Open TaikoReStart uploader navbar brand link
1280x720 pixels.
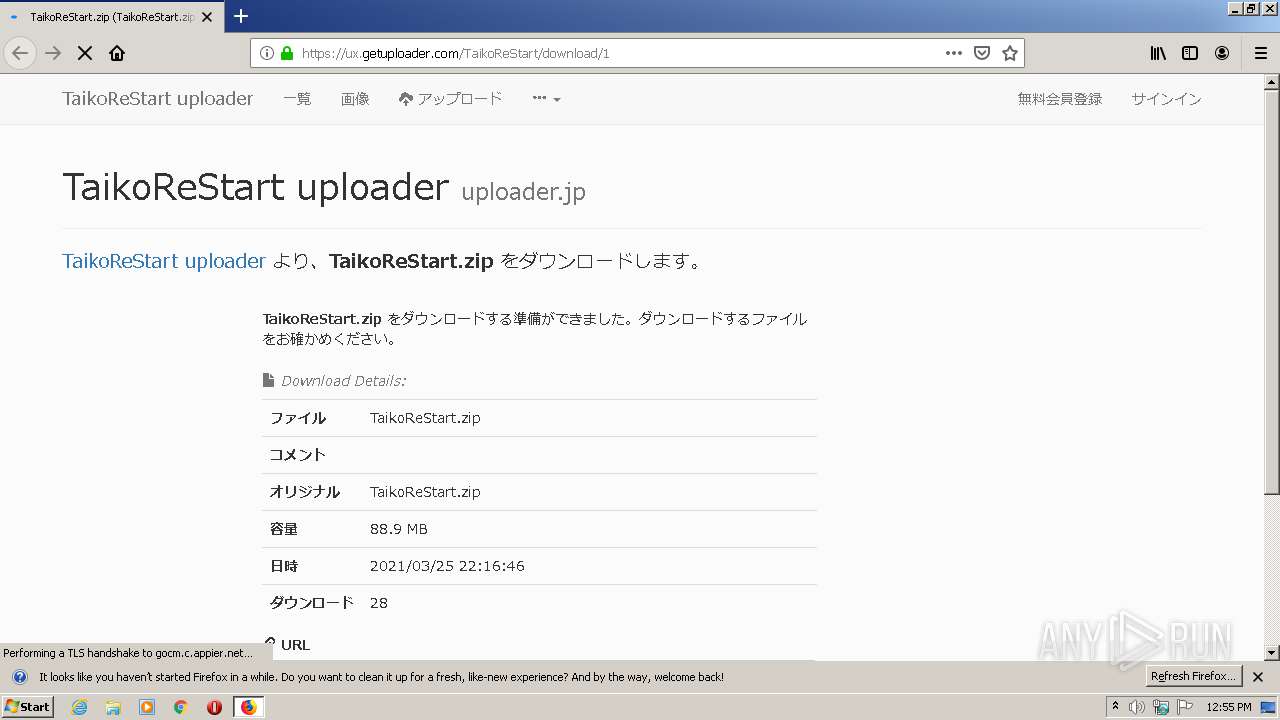pyautogui.click(x=158, y=98)
